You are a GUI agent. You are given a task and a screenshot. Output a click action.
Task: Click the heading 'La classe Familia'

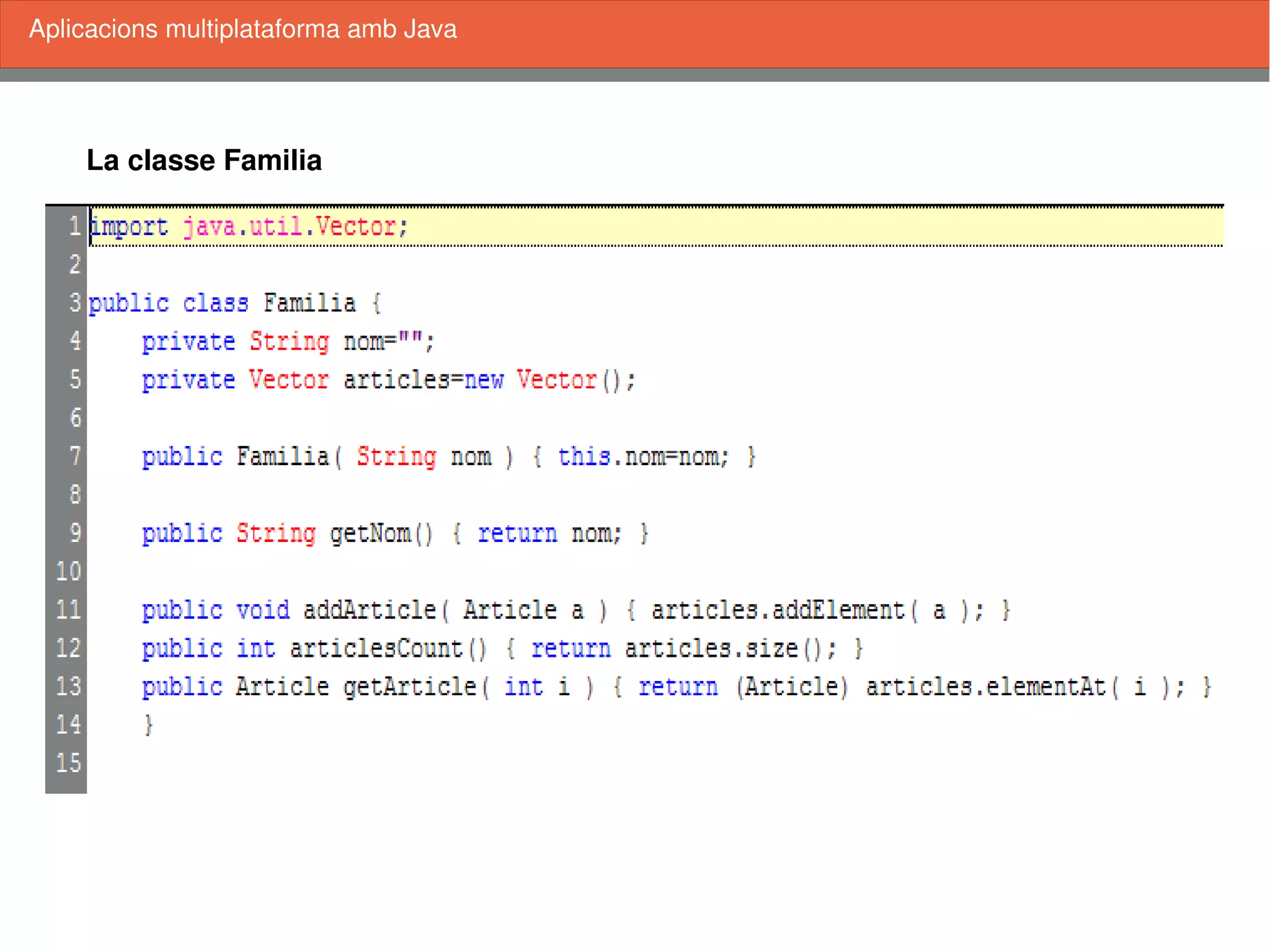204,160
